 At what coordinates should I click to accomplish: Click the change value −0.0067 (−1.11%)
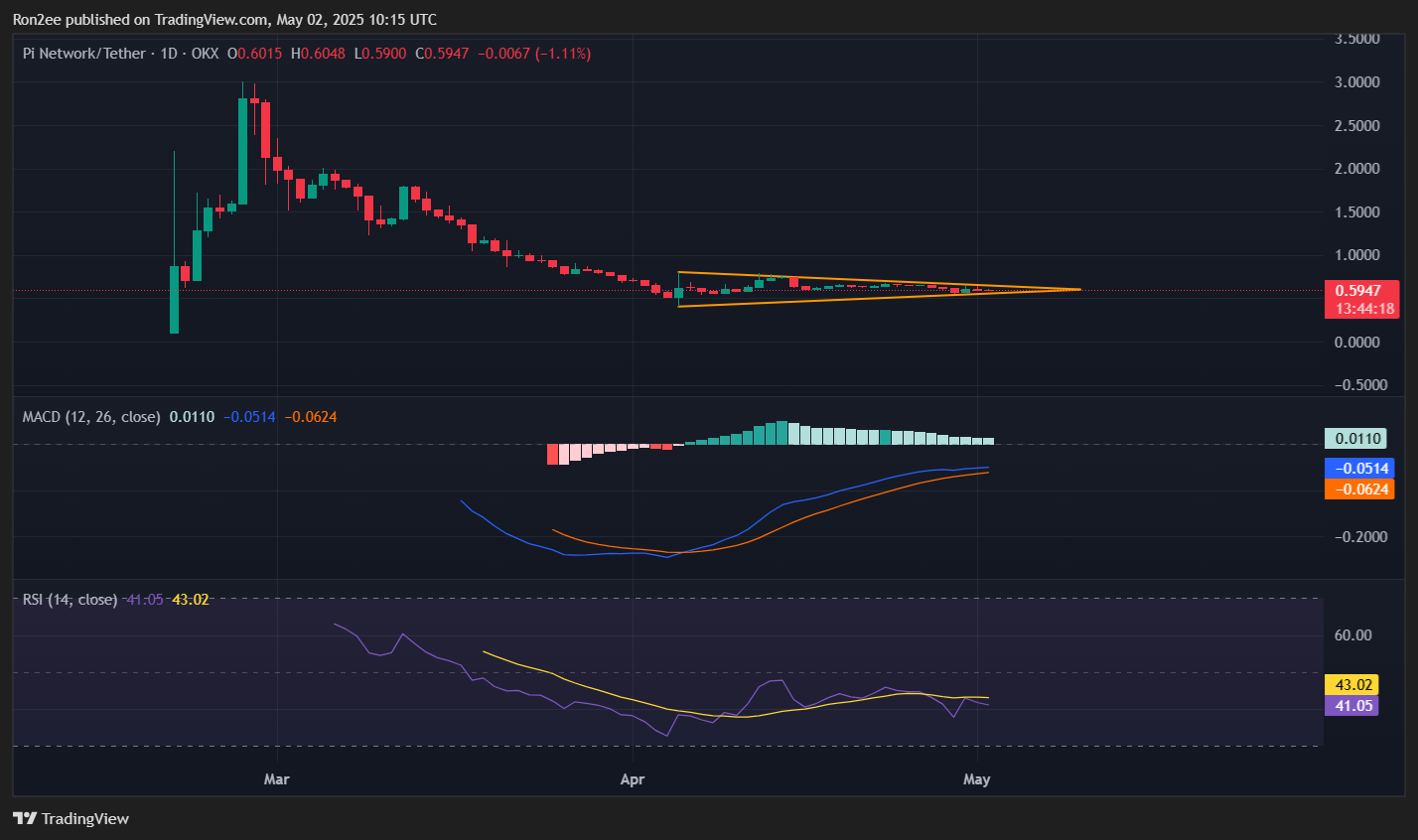pyautogui.click(x=534, y=54)
